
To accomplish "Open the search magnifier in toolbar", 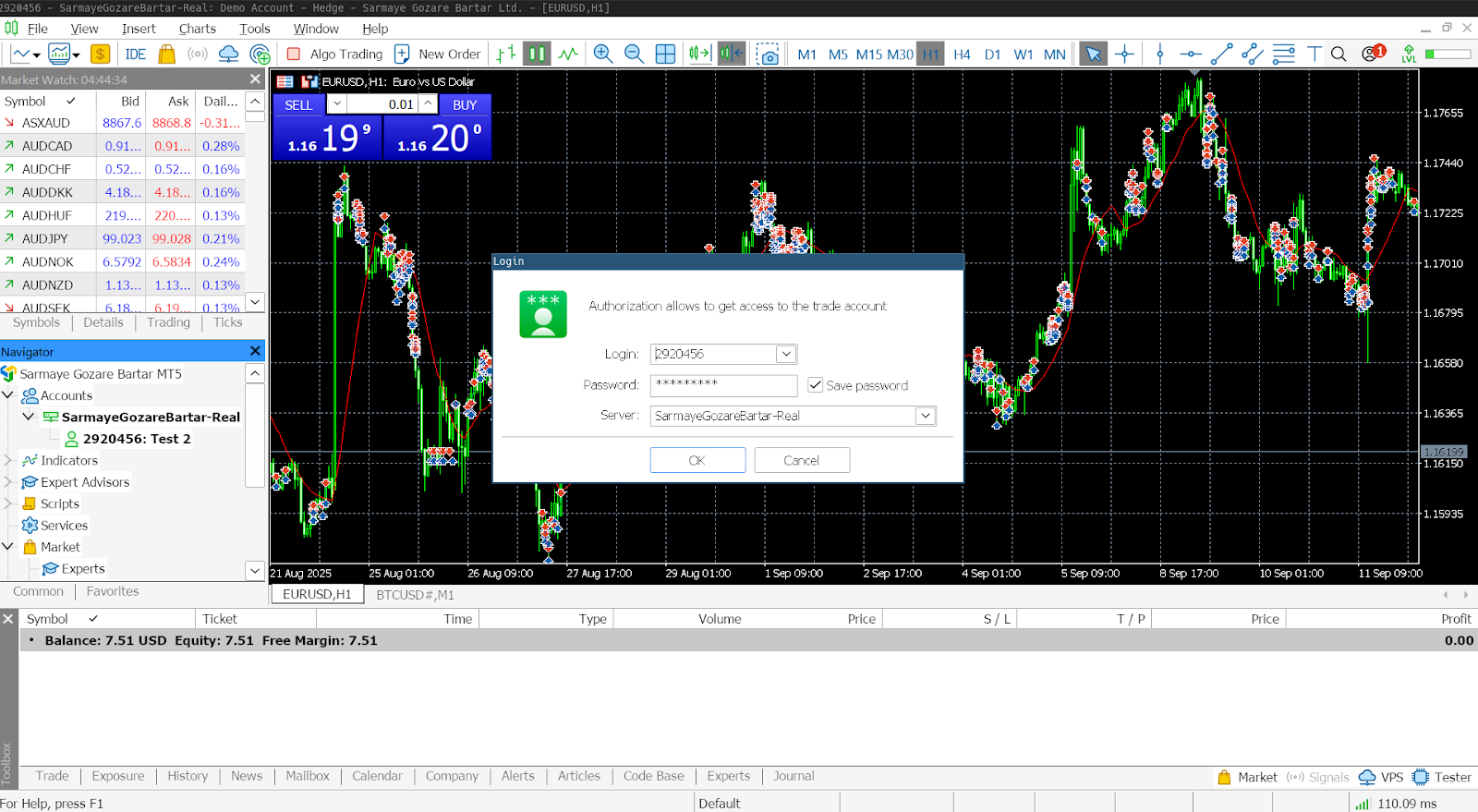I will (1339, 54).
